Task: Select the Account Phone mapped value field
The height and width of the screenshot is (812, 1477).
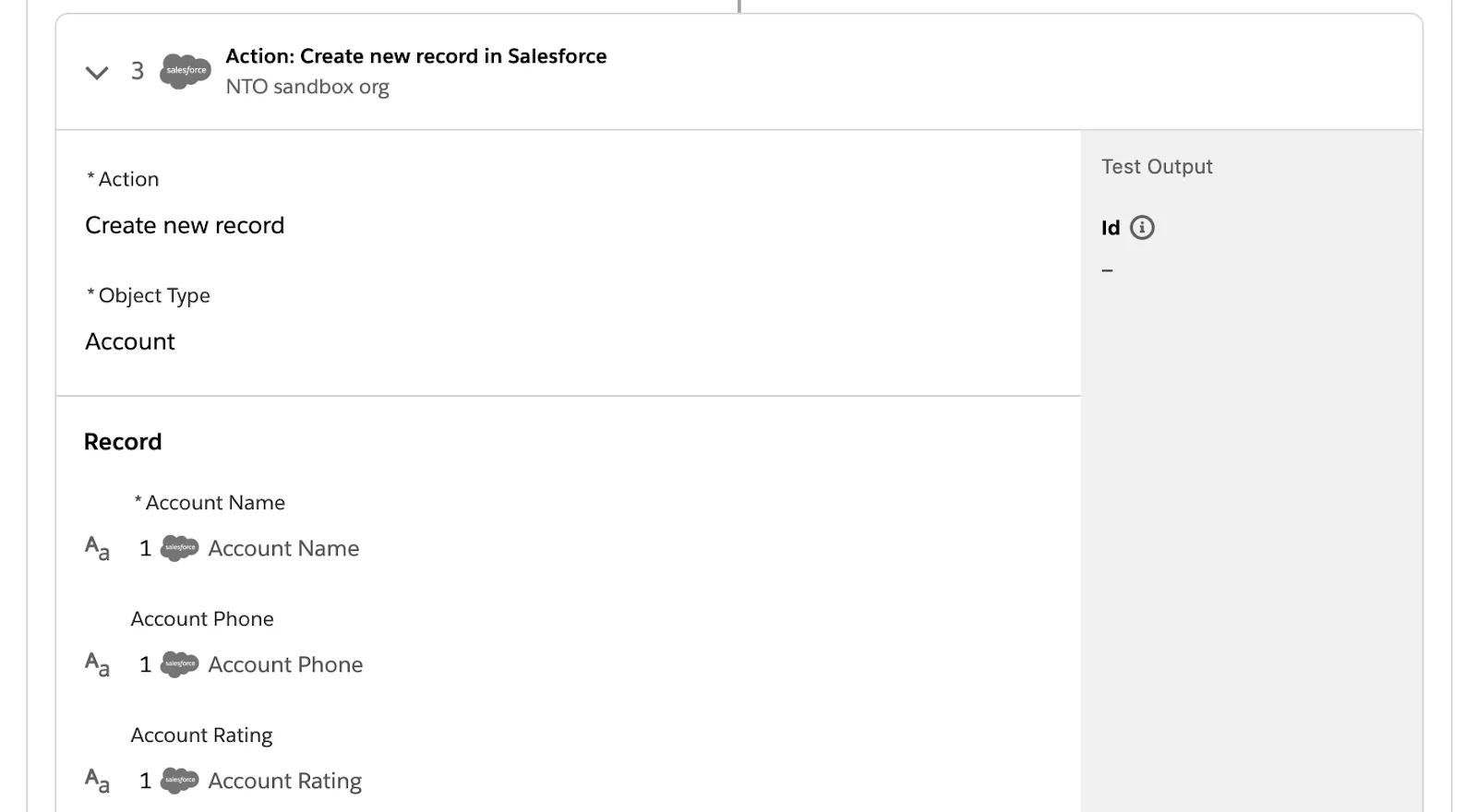Action: tap(251, 664)
